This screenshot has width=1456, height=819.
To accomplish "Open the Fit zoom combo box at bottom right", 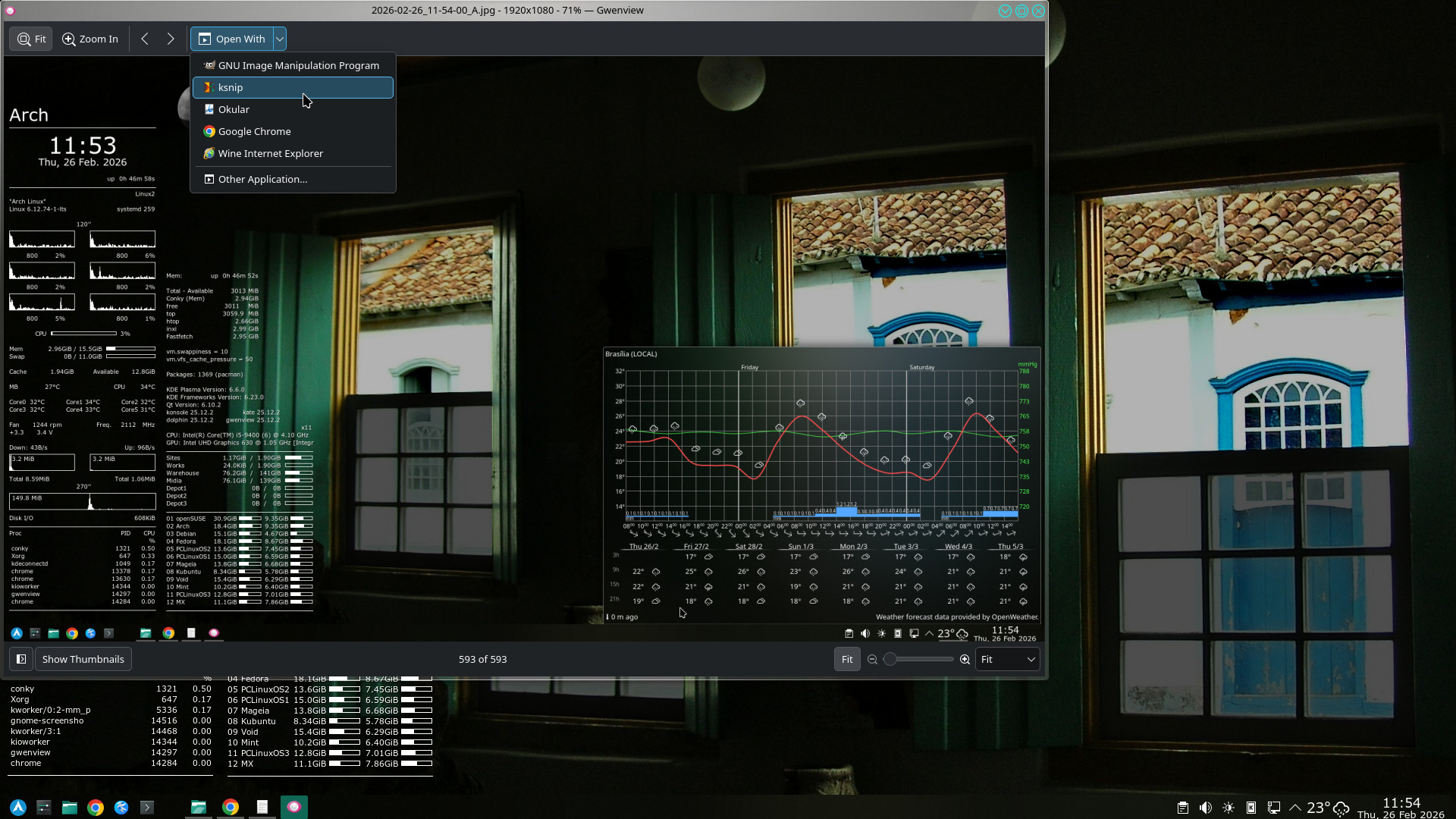I will coord(1007,660).
